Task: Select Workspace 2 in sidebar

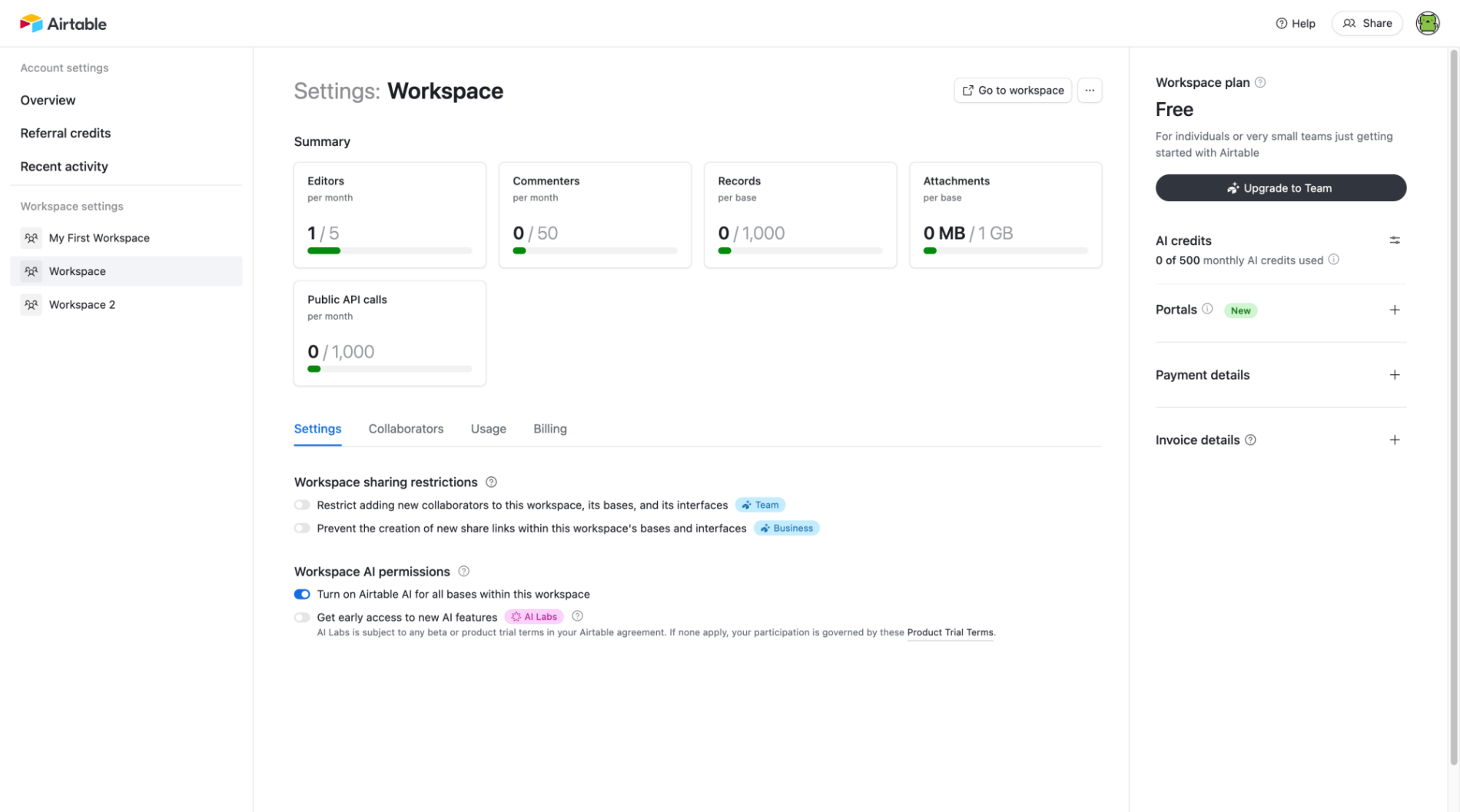Action: (126, 304)
